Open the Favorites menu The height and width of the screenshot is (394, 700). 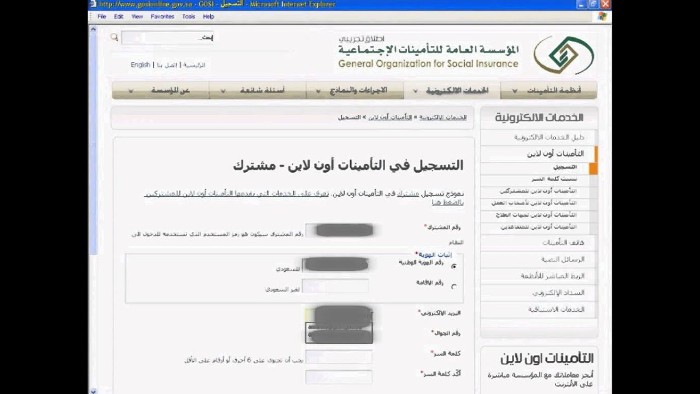click(x=162, y=17)
